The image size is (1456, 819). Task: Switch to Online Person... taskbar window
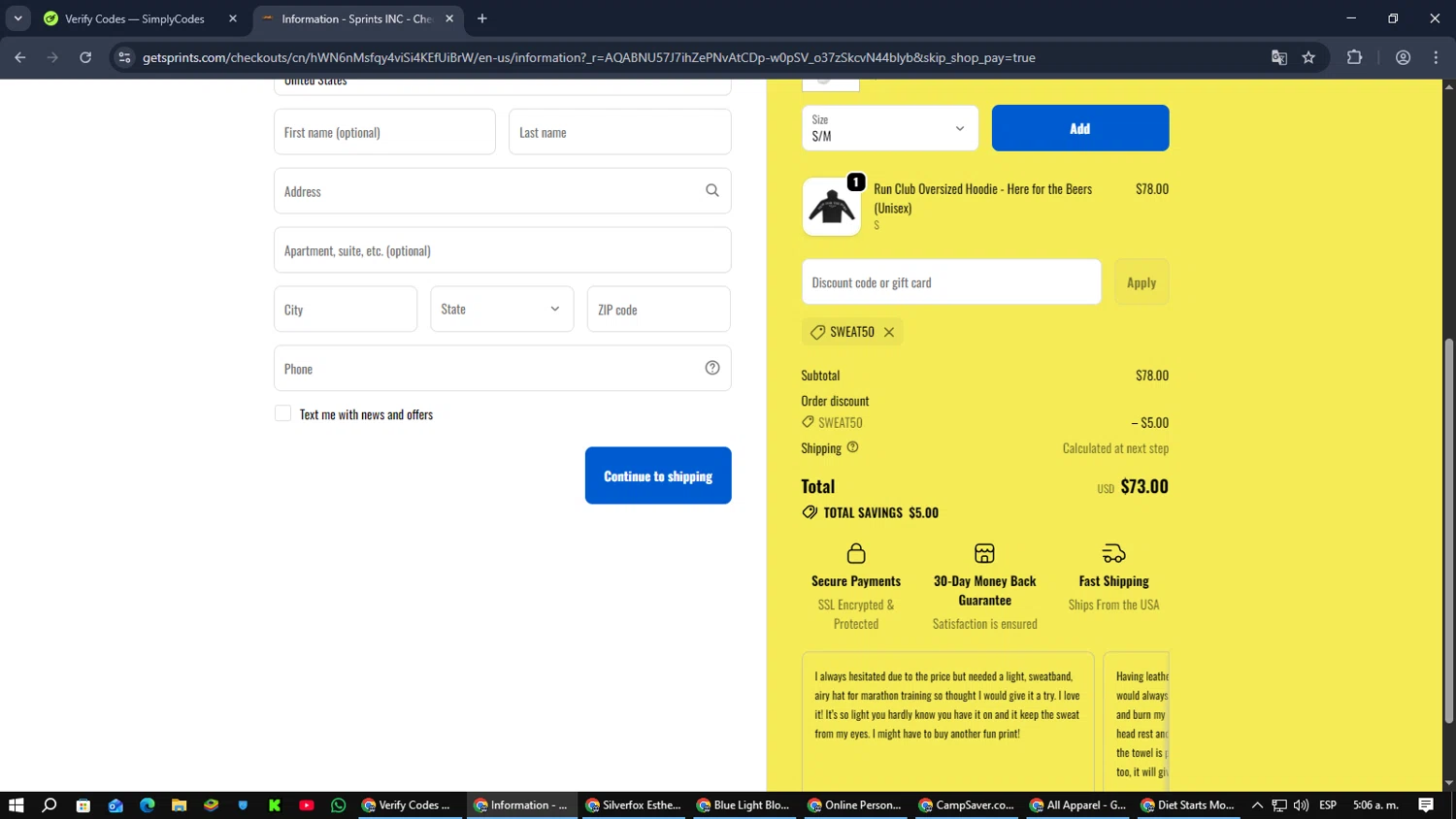(x=855, y=805)
